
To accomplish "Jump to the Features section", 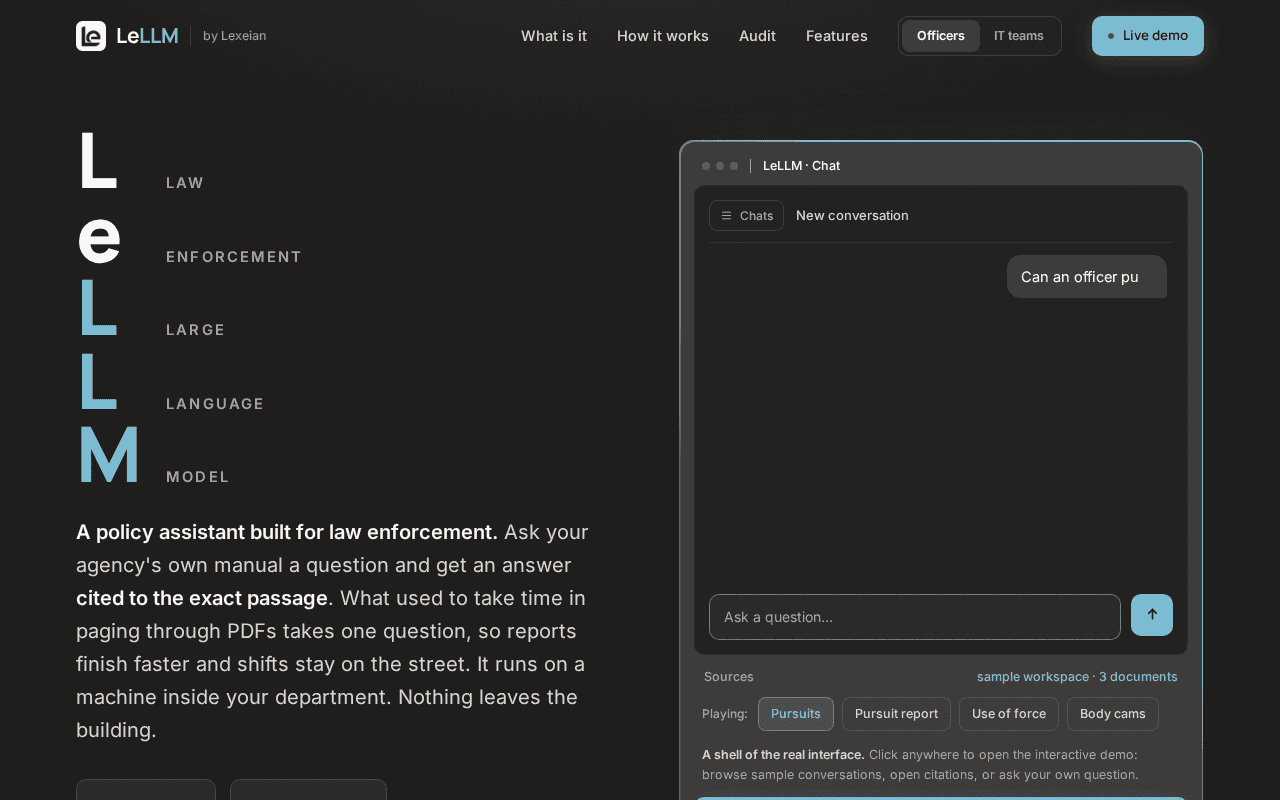I will [x=837, y=36].
